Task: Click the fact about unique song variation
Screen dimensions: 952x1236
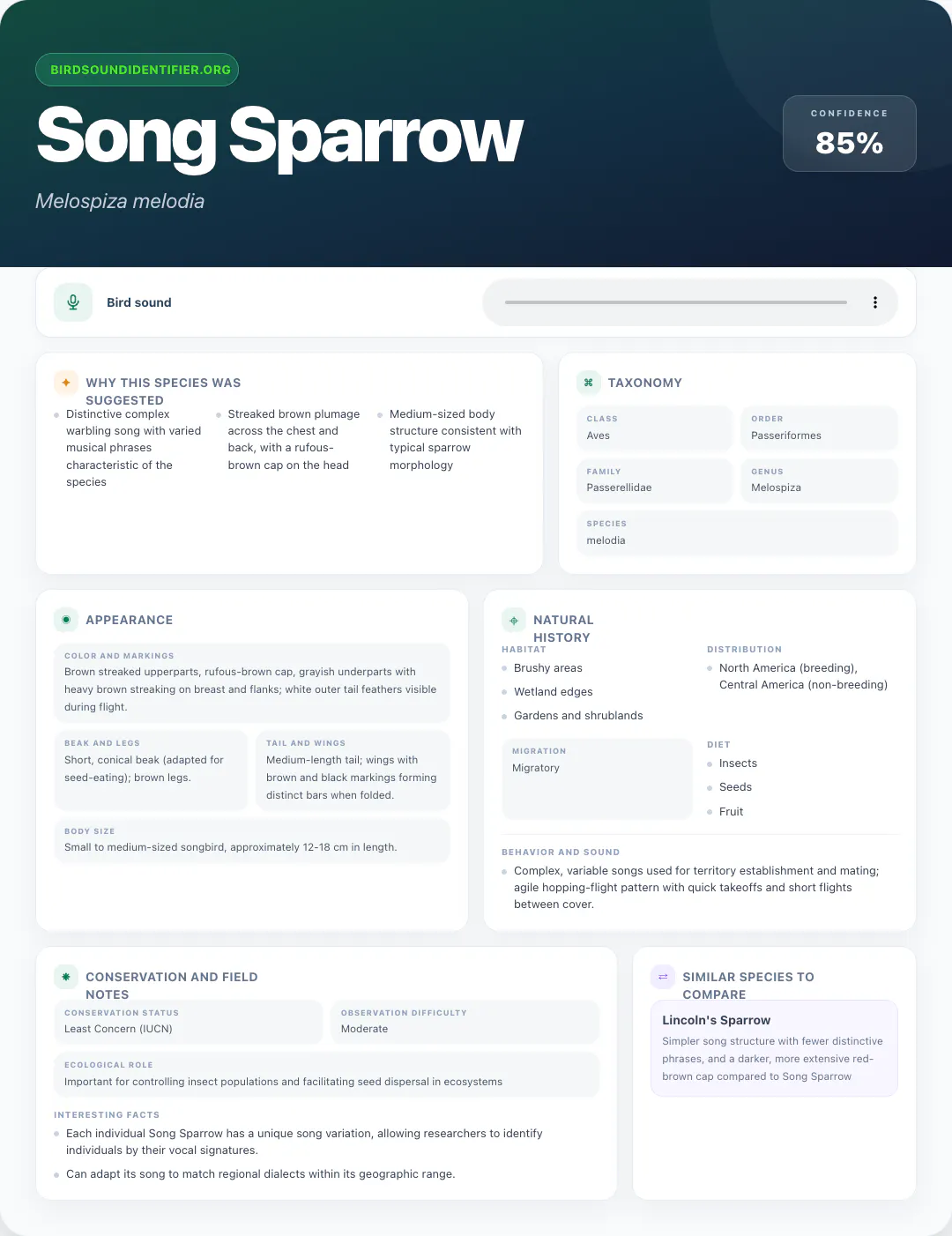Action: [x=304, y=1142]
